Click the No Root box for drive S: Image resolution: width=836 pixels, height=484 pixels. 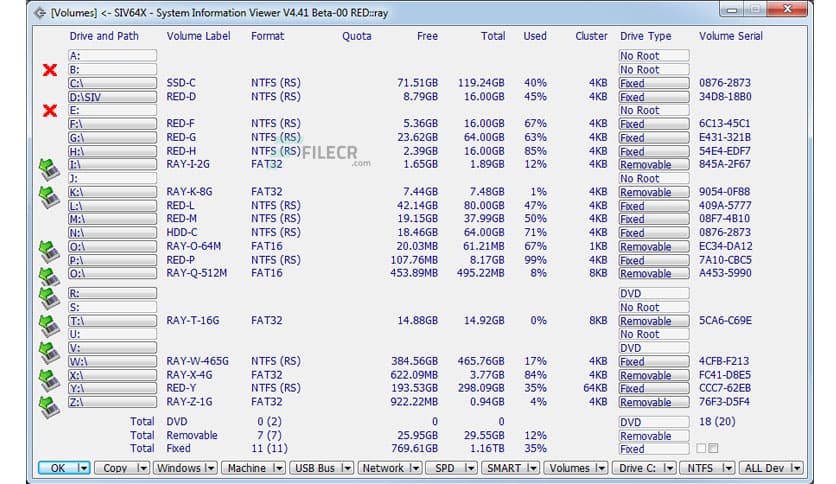(654, 307)
